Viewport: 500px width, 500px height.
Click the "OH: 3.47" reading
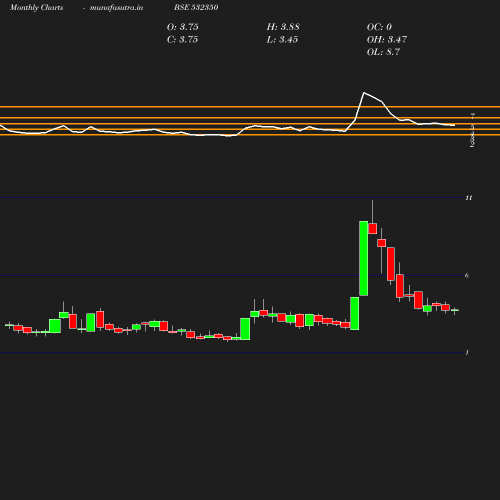[387, 40]
